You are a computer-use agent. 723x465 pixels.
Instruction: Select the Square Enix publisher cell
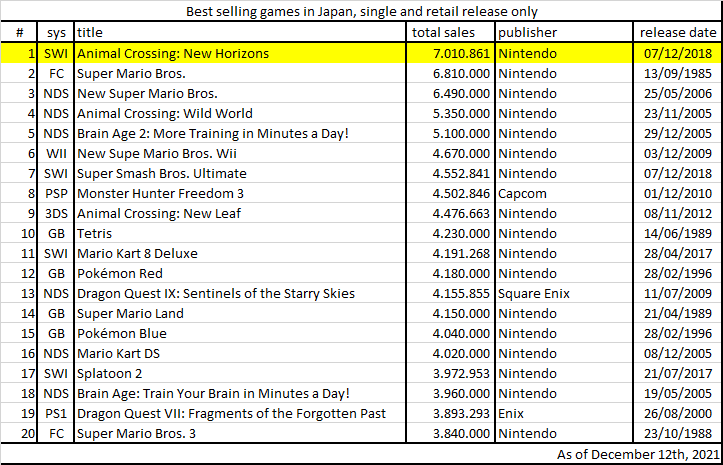pyautogui.click(x=564, y=293)
